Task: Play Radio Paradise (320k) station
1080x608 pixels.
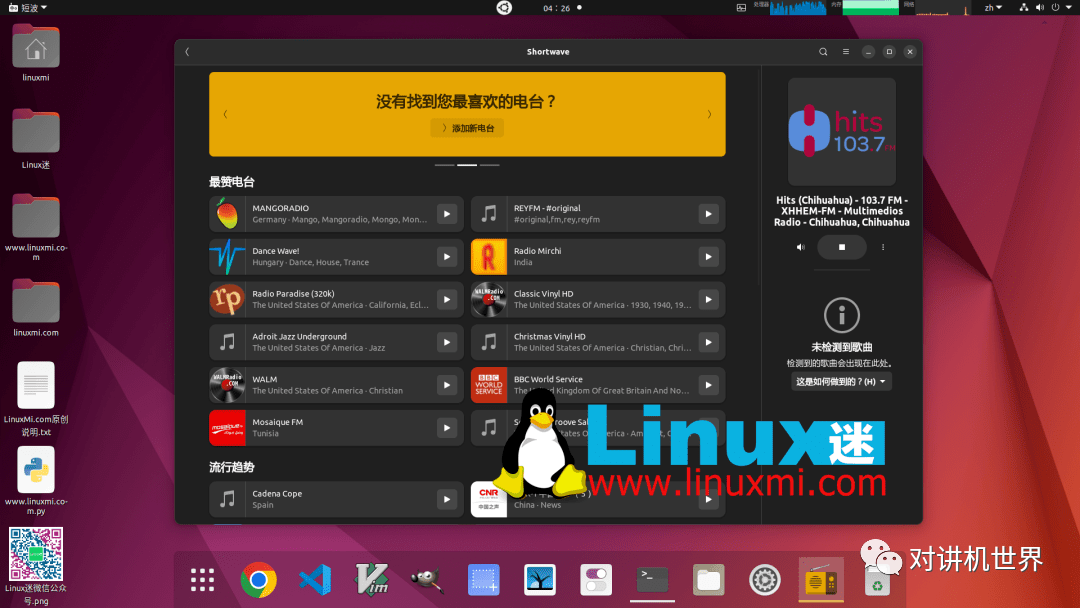Action: tap(447, 300)
